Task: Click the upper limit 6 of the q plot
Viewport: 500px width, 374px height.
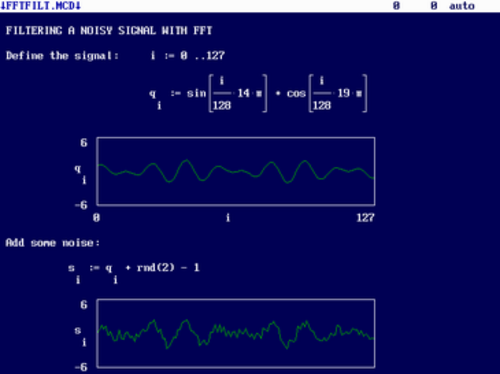Action: click(84, 143)
